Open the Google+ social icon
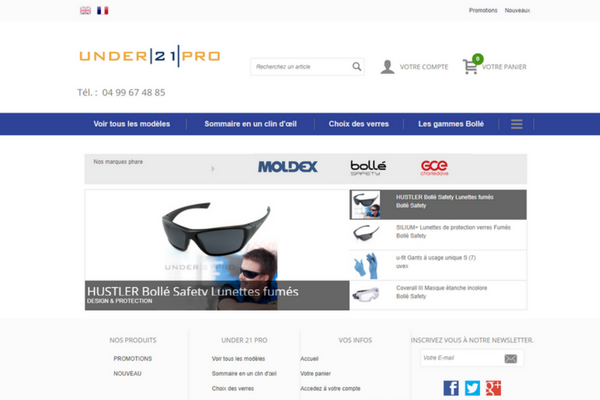 coord(493,388)
